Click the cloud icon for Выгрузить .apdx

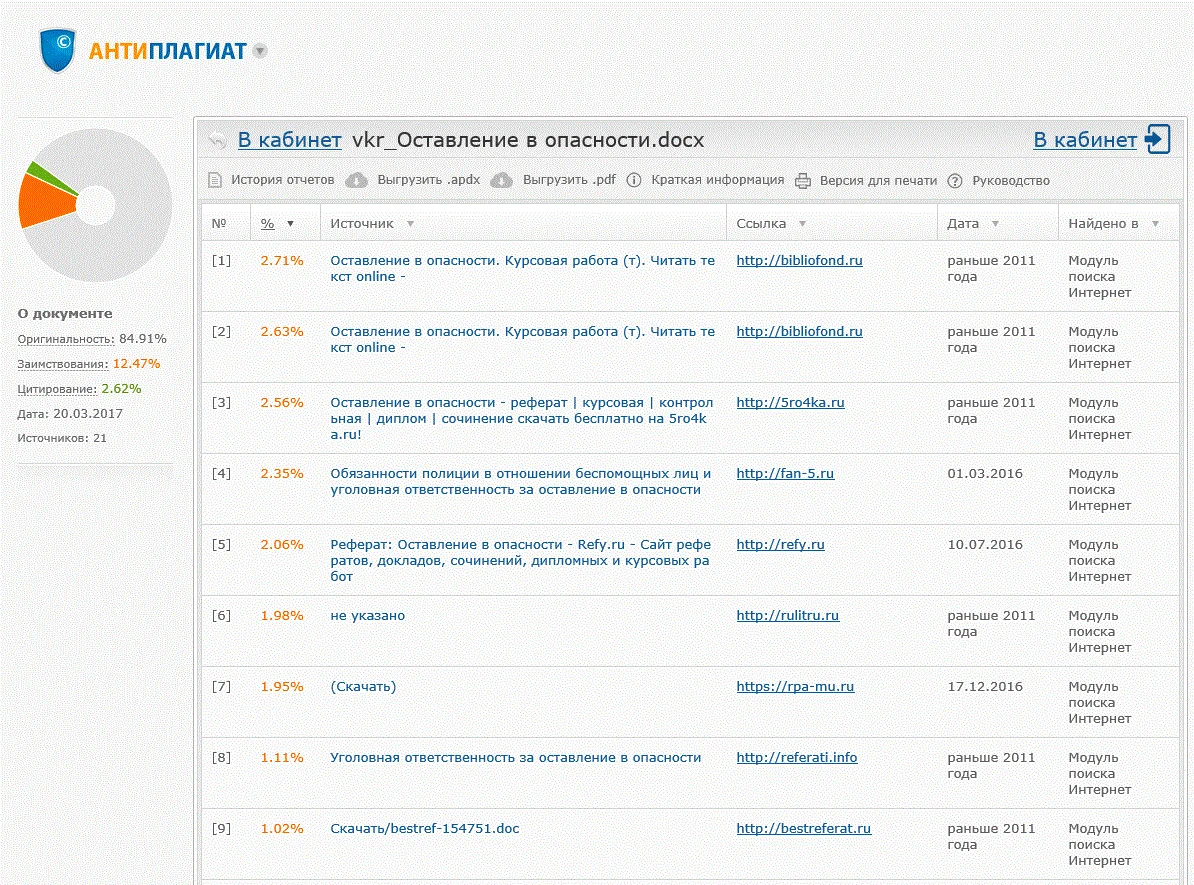[x=357, y=181]
